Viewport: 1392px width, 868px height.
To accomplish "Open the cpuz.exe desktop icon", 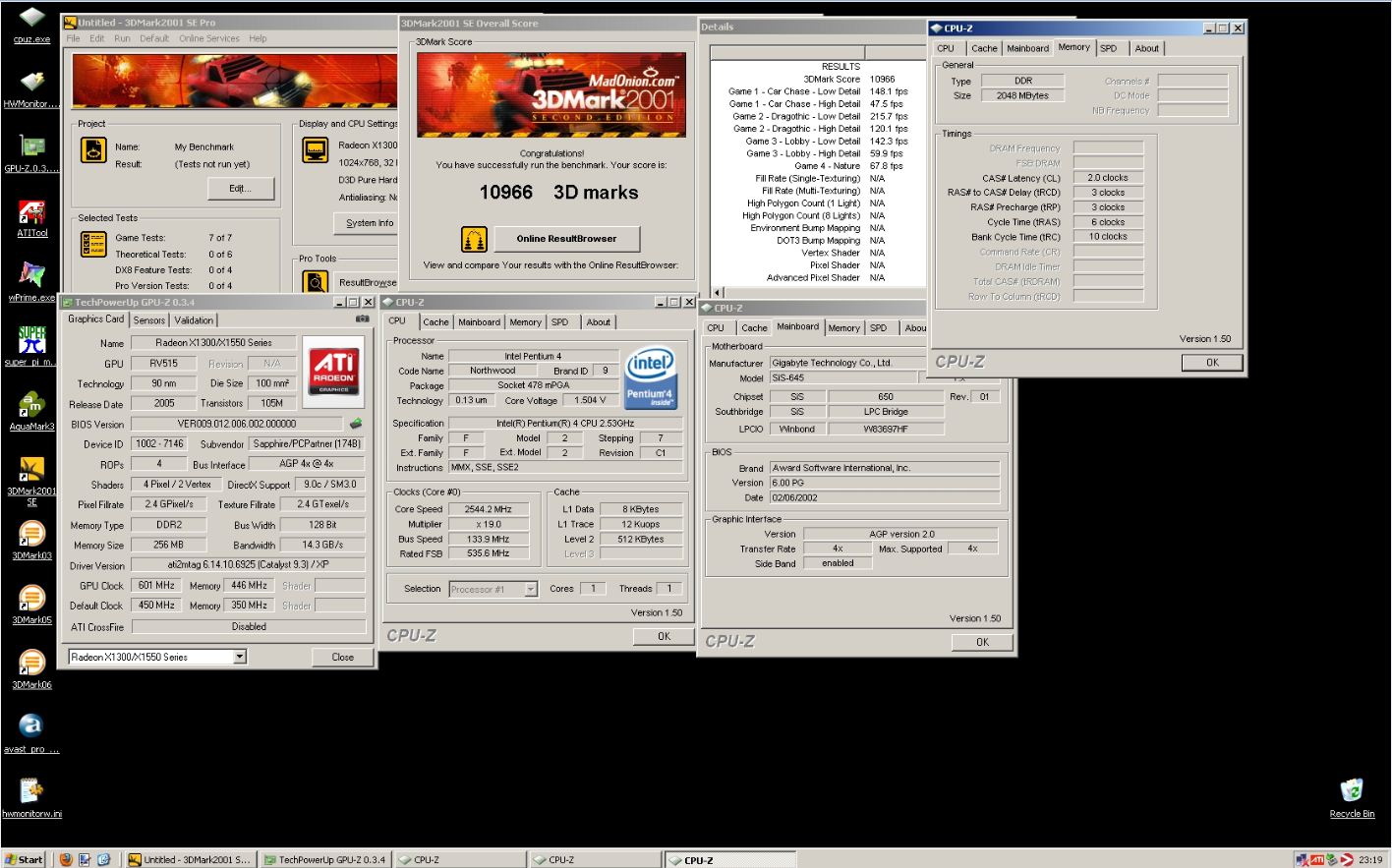I will pos(31,25).
